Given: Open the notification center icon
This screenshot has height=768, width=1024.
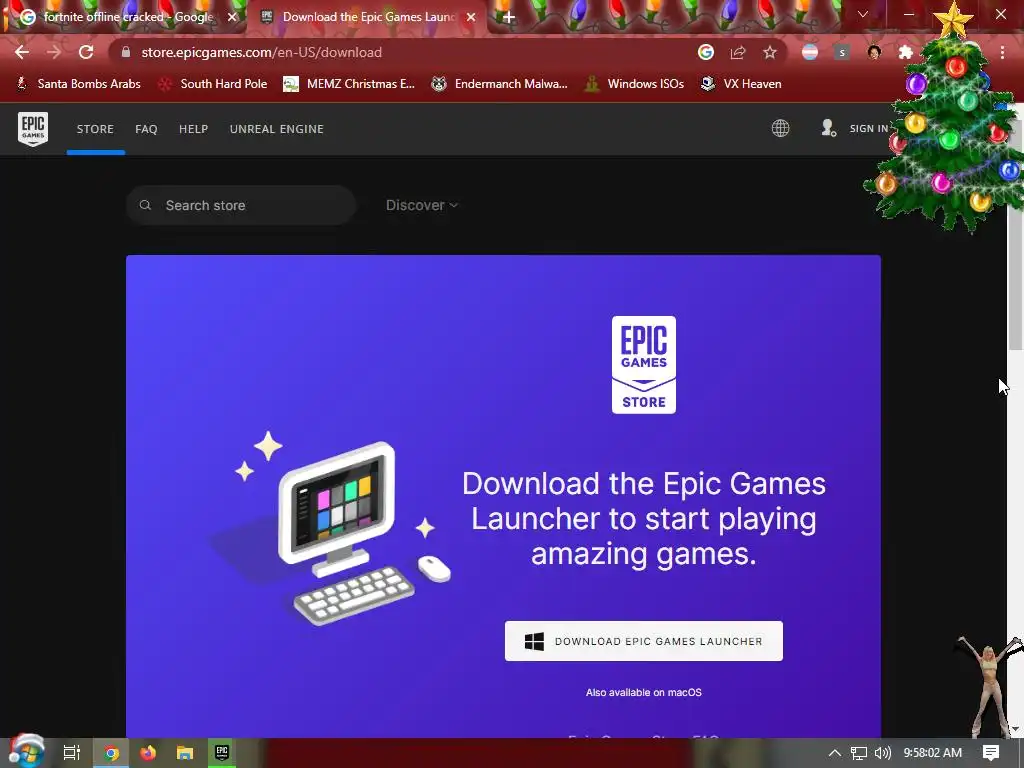Looking at the screenshot, I should [991, 752].
